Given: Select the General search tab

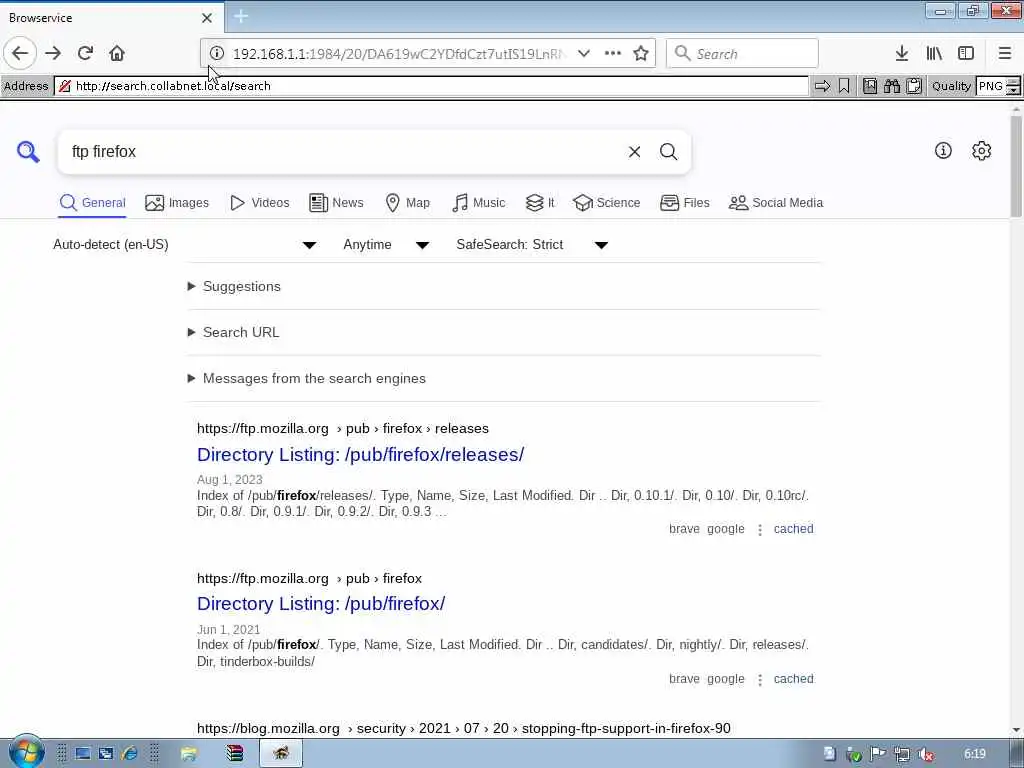Looking at the screenshot, I should click(92, 203).
